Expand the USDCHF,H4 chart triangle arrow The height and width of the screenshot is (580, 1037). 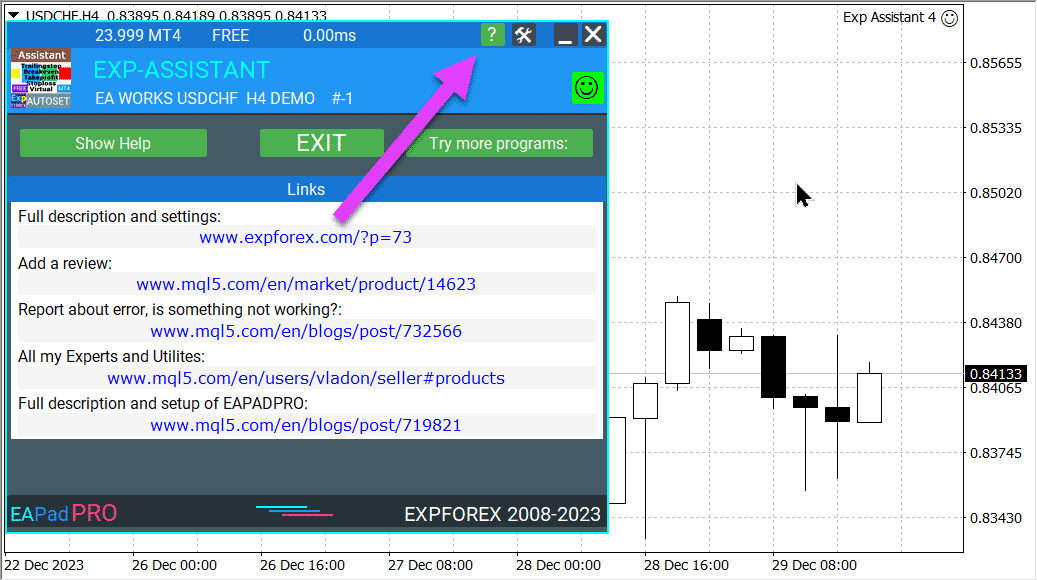[x=13, y=15]
